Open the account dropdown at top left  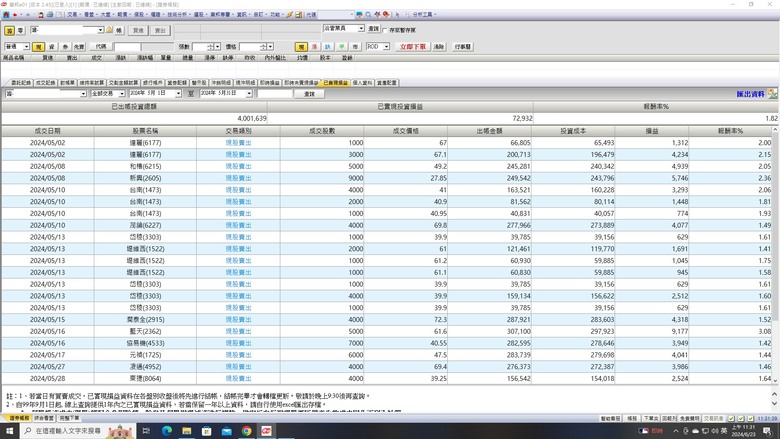tap(100, 30)
